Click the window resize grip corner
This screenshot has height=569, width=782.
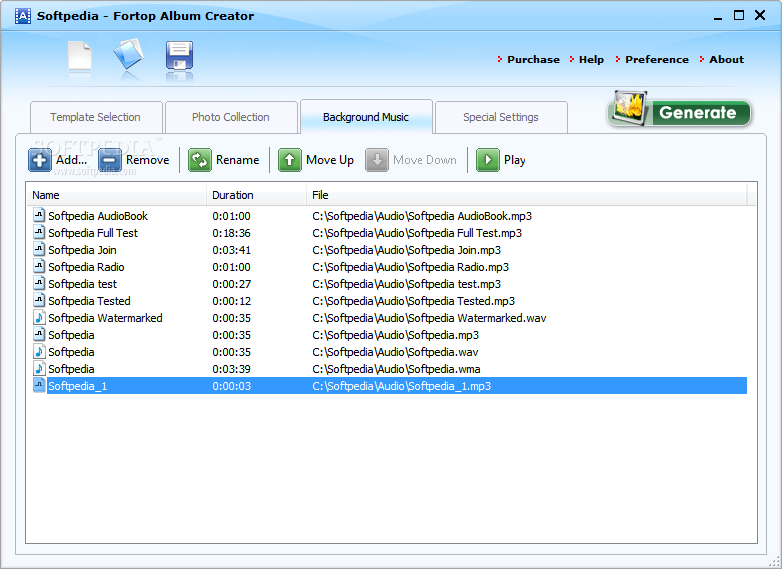point(775,562)
